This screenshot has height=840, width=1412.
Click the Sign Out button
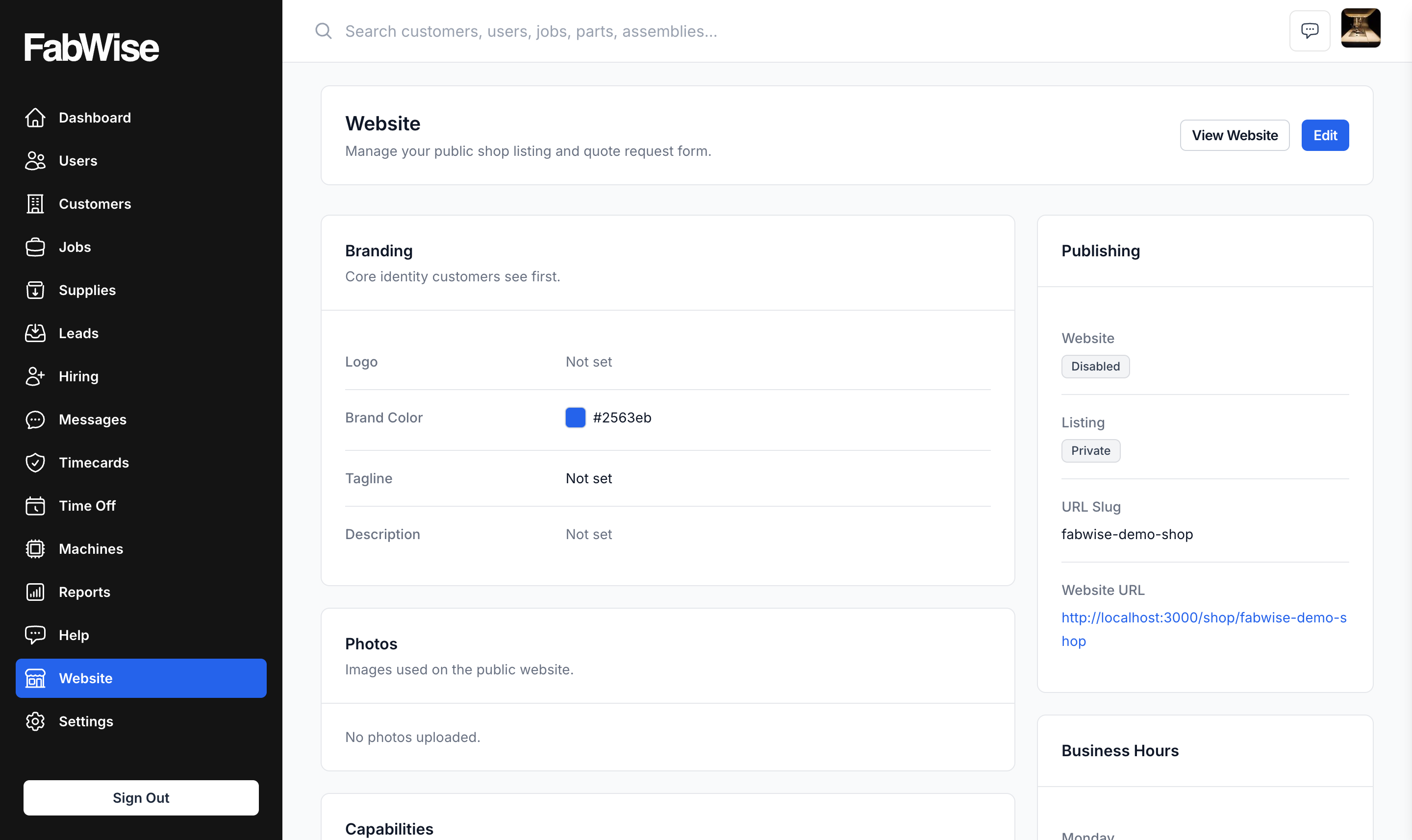[x=141, y=797]
